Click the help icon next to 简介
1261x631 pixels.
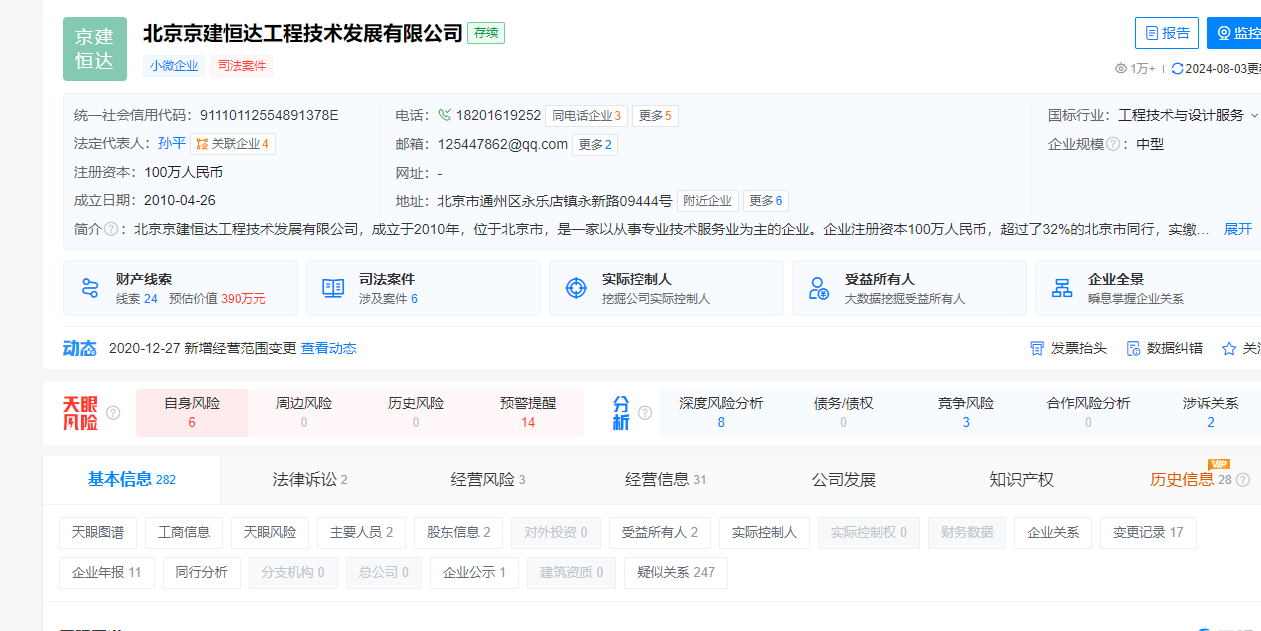(x=111, y=229)
